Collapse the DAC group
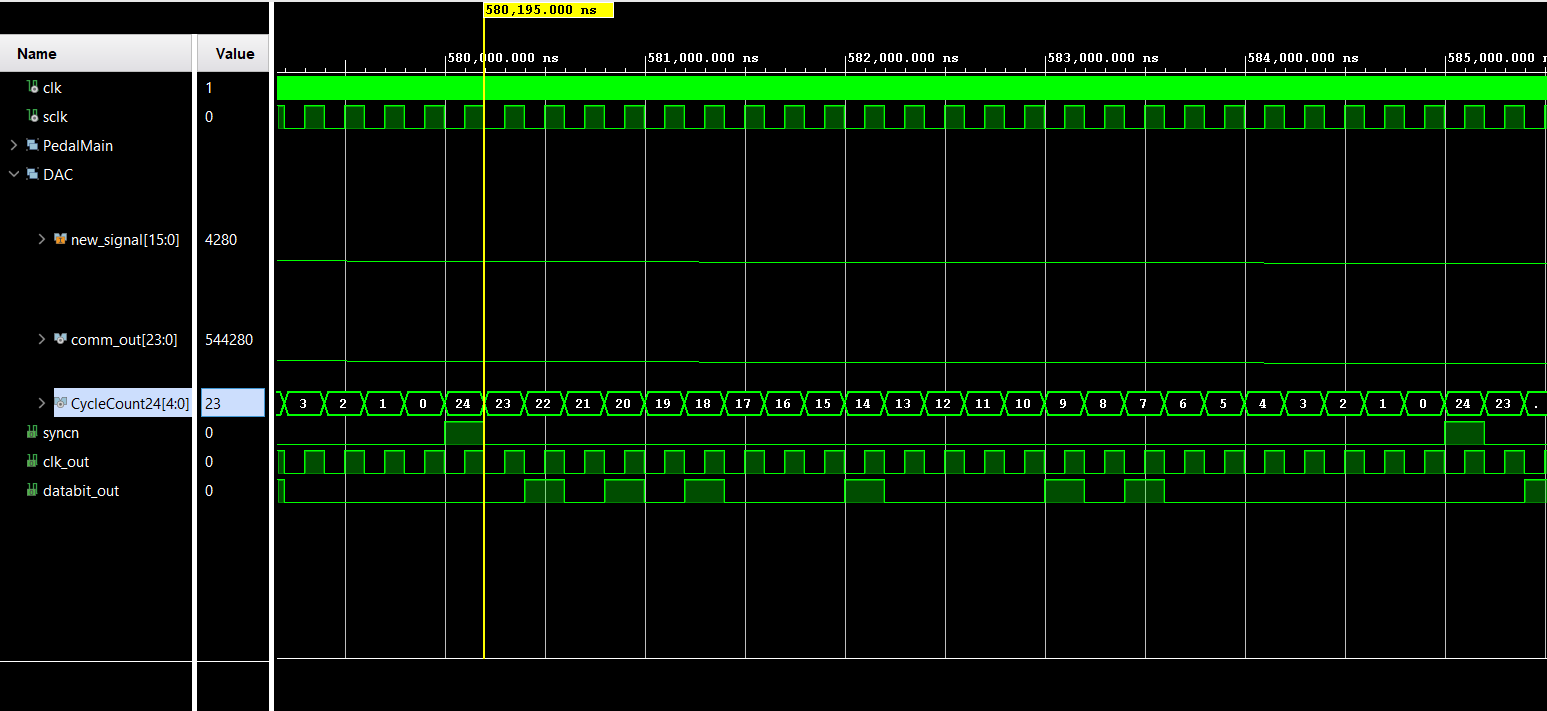 pos(14,175)
